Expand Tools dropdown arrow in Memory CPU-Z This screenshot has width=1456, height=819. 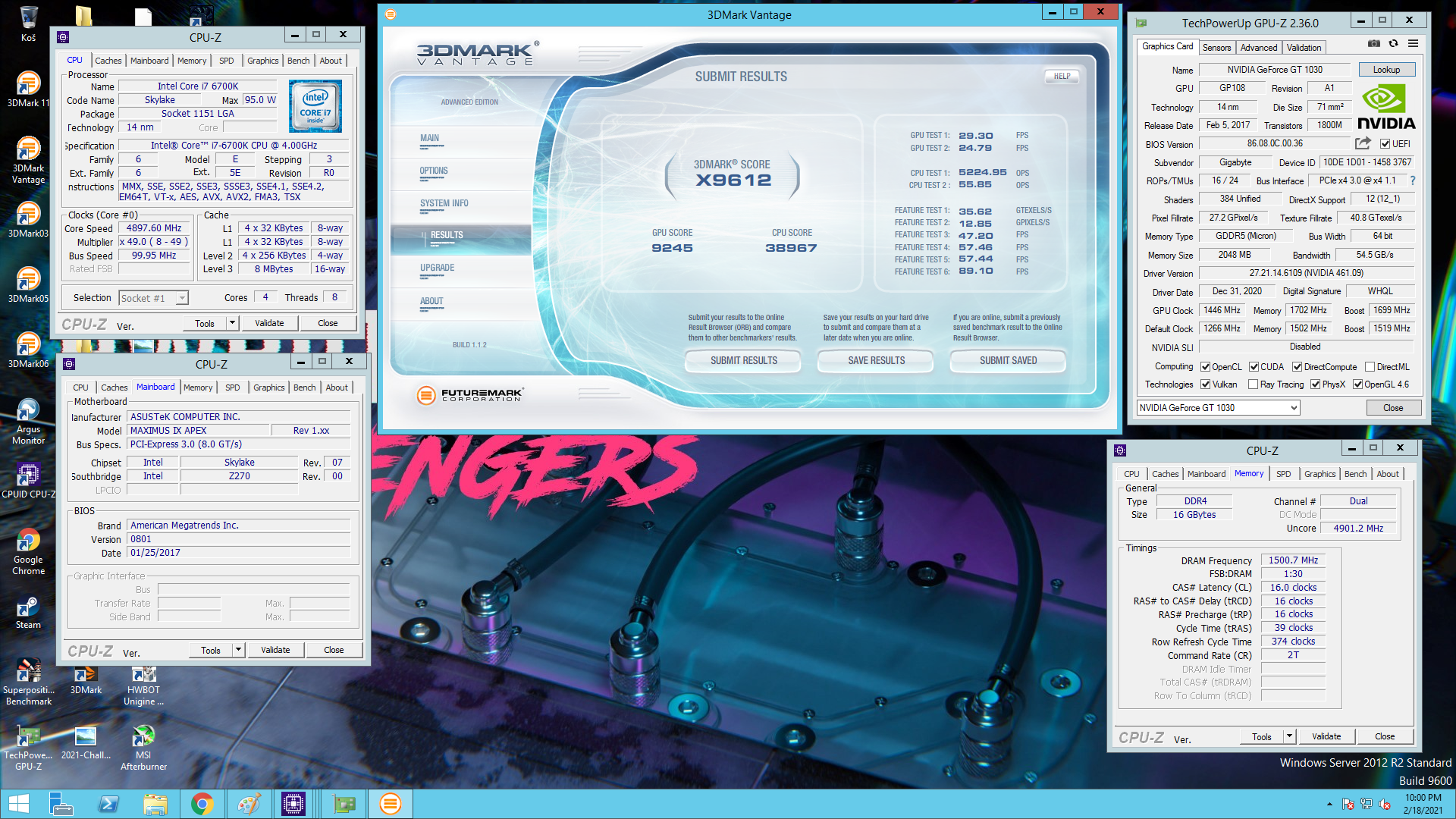click(x=1289, y=736)
